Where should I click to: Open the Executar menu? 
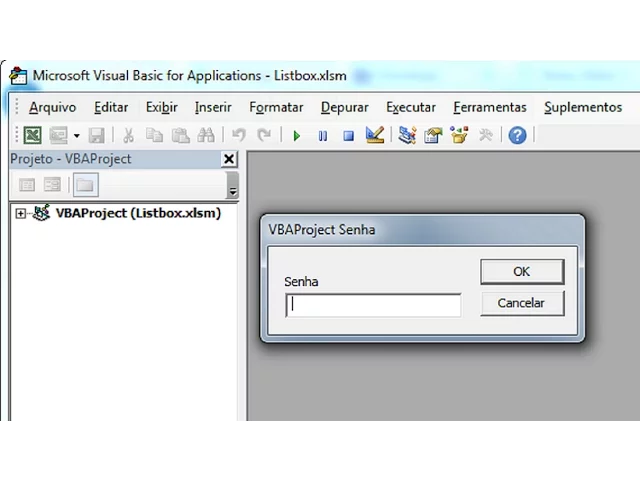pos(411,107)
